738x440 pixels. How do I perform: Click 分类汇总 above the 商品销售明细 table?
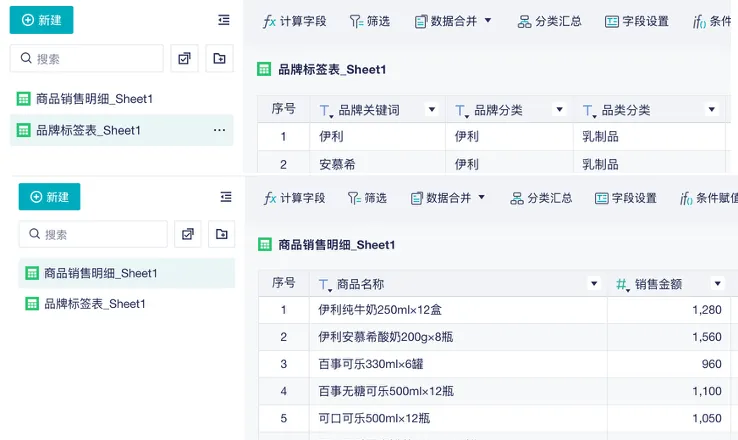pyautogui.click(x=541, y=198)
